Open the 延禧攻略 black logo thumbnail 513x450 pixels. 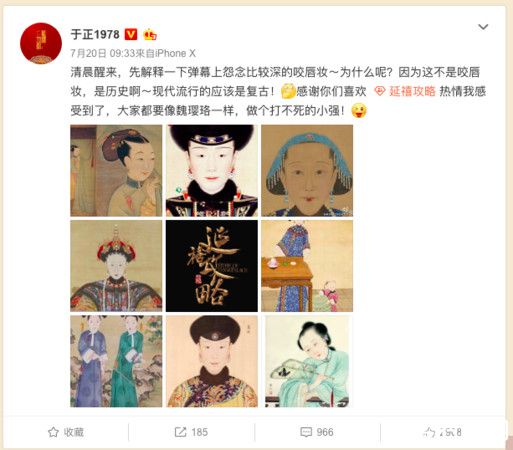pyautogui.click(x=212, y=266)
